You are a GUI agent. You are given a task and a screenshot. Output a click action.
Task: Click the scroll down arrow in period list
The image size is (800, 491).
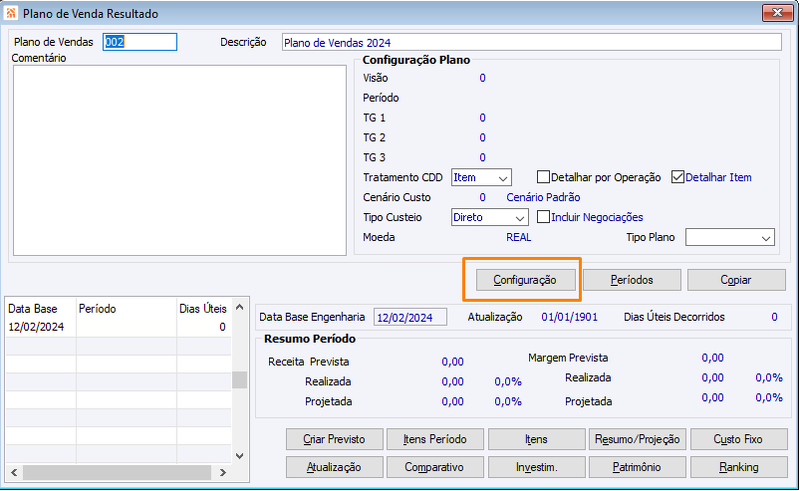pyautogui.click(x=239, y=456)
